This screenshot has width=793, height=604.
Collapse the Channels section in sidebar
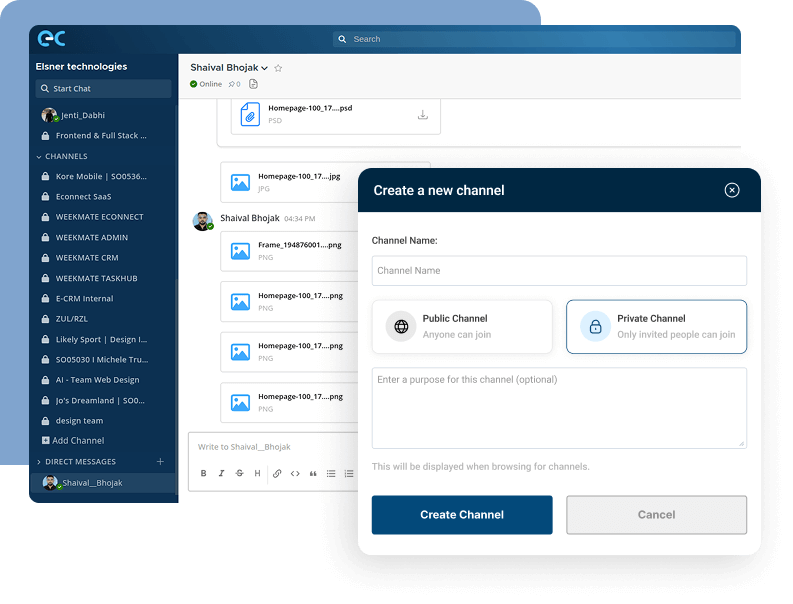tap(38, 157)
